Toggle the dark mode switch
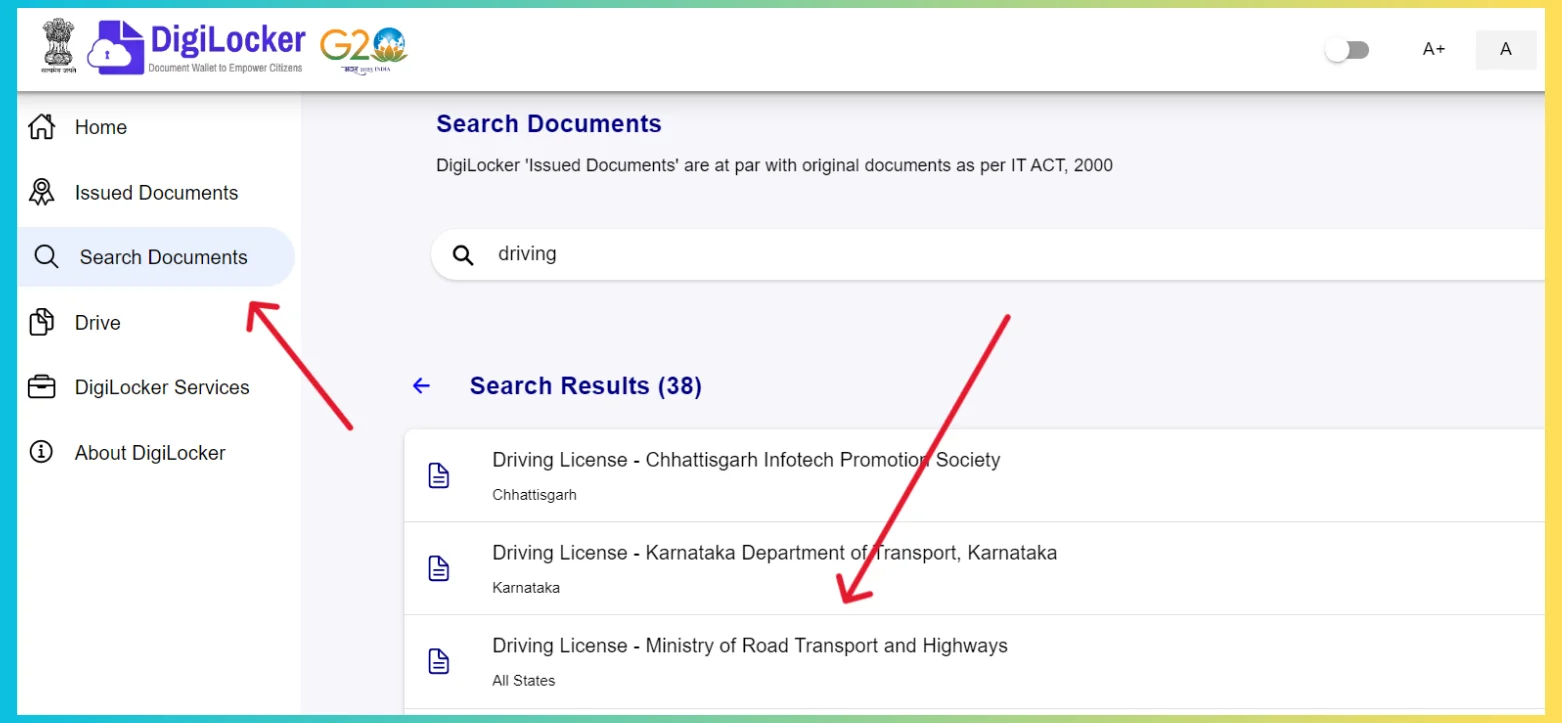1562x723 pixels. (x=1347, y=48)
